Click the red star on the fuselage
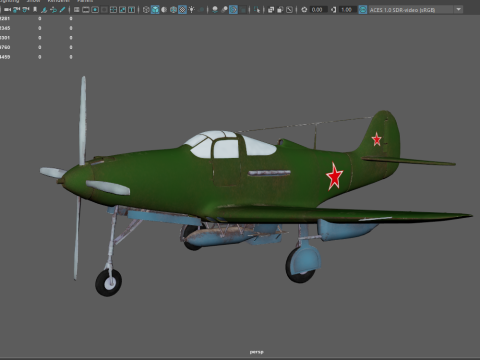480x360 pixels. [x=334, y=176]
